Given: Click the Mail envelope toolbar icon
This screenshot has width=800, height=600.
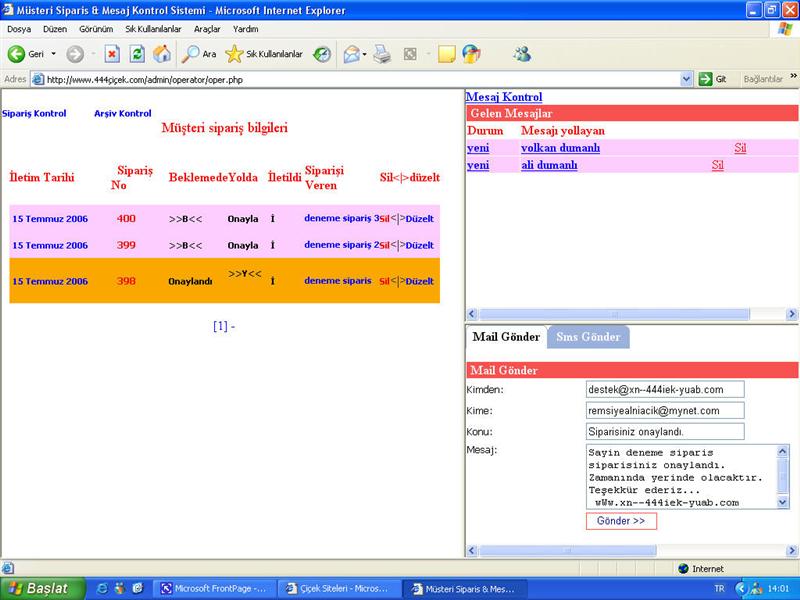Looking at the screenshot, I should 352,54.
